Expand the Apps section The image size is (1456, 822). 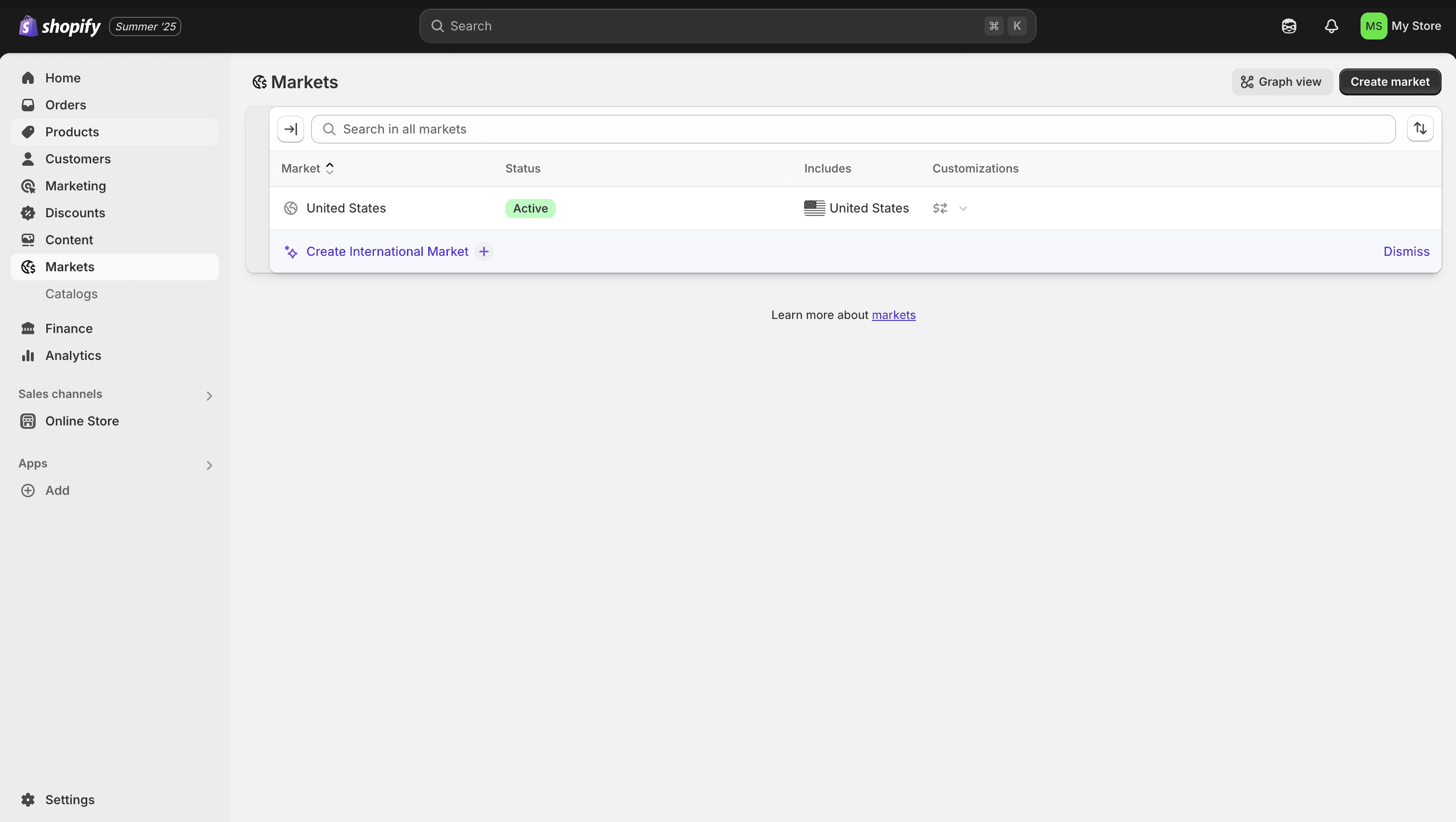pyautogui.click(x=209, y=464)
